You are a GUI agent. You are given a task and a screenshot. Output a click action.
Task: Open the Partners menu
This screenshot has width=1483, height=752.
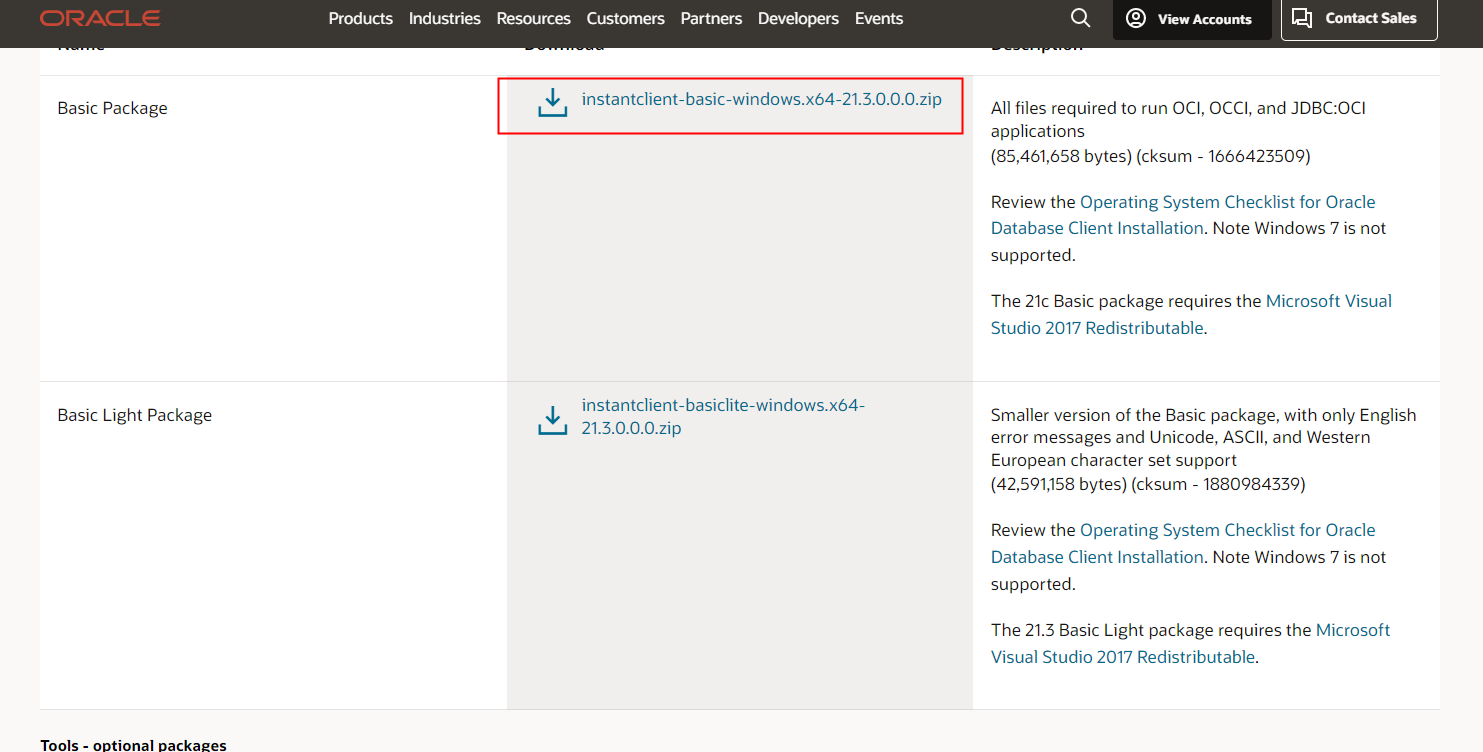tap(711, 18)
